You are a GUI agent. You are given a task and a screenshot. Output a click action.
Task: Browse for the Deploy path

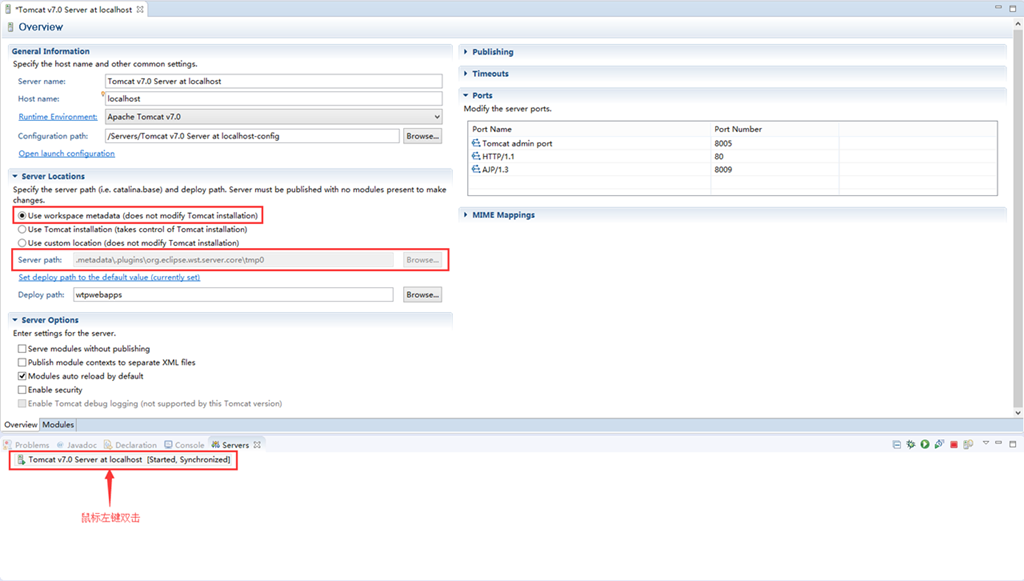tap(423, 294)
